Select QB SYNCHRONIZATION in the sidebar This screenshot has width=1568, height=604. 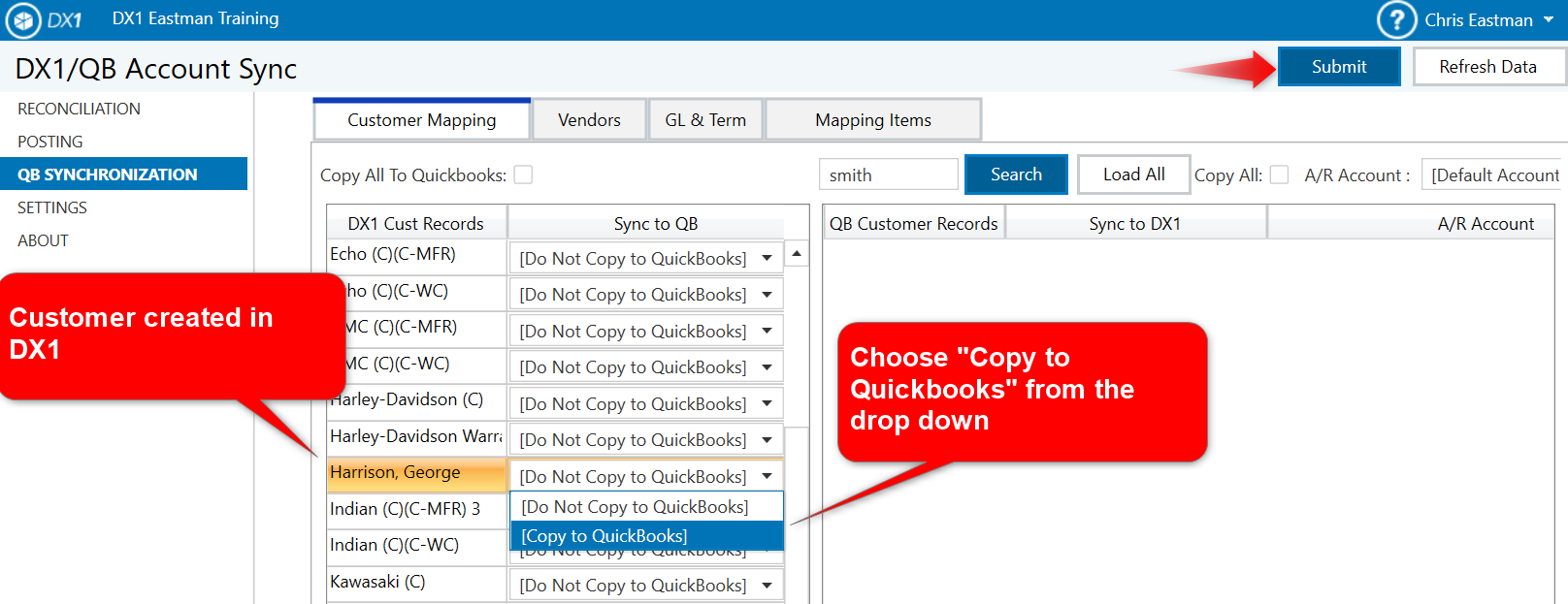123,175
